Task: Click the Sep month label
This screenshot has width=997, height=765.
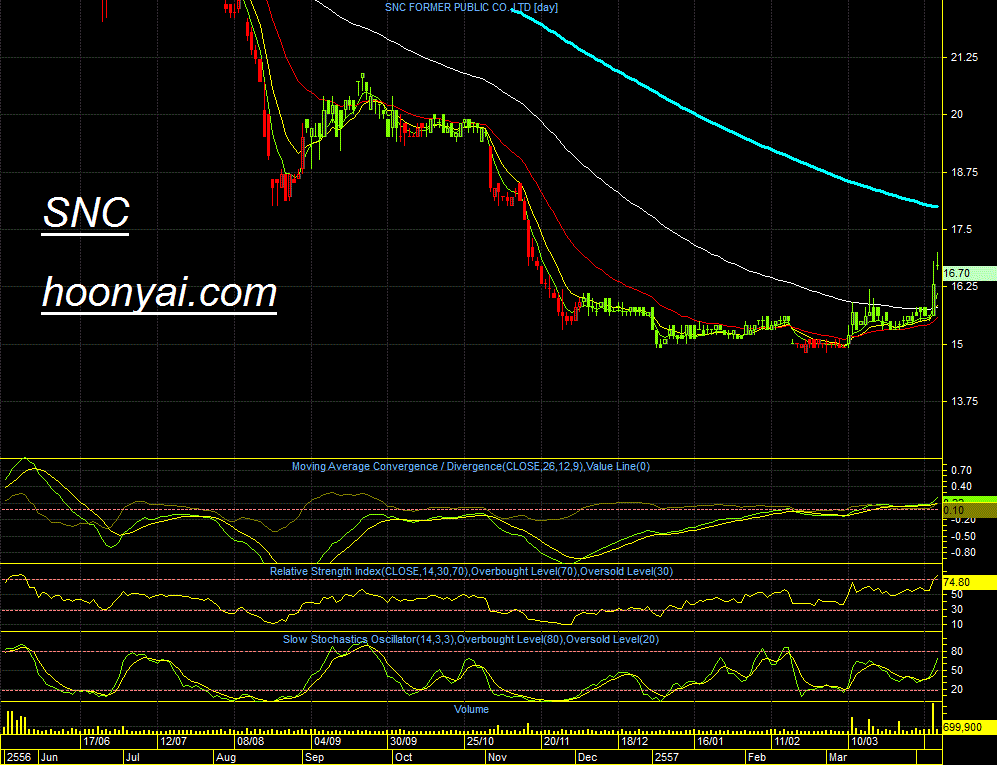Action: 315,757
